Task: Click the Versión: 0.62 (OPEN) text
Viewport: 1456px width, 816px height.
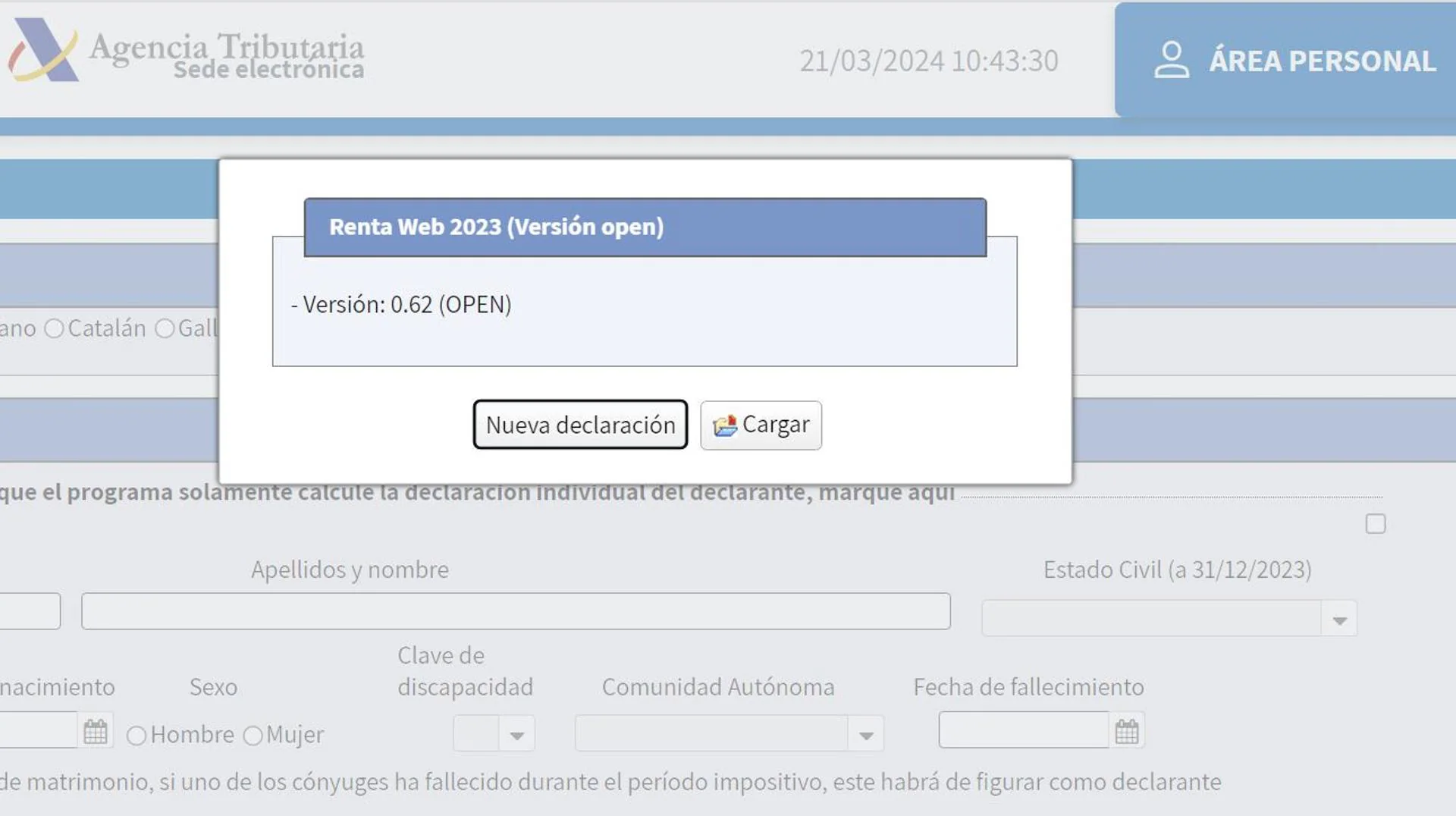Action: coord(401,305)
